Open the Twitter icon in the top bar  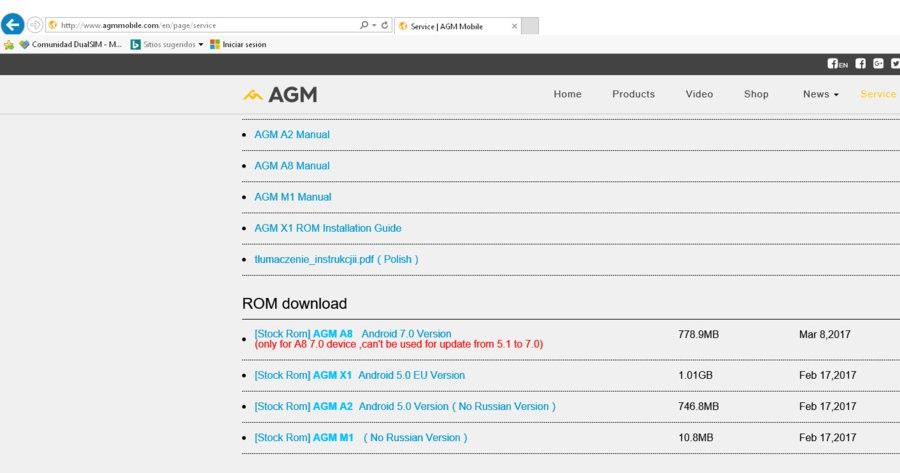tap(895, 64)
